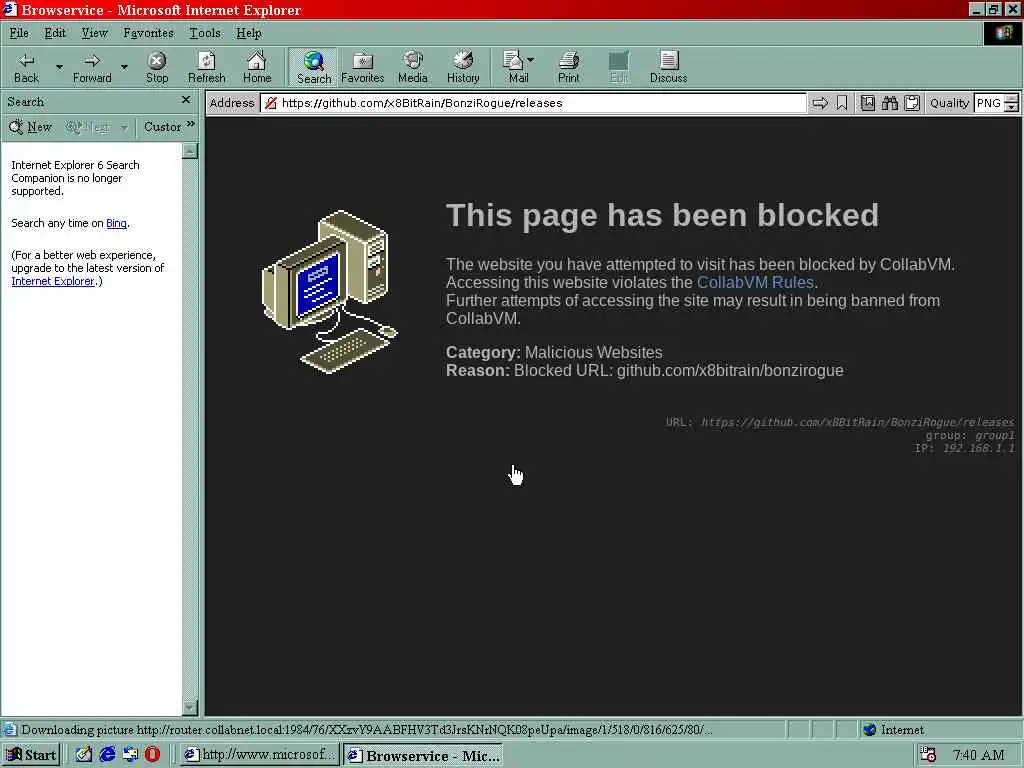
Task: Click the Discuss toolbar icon
Action: pos(669,67)
